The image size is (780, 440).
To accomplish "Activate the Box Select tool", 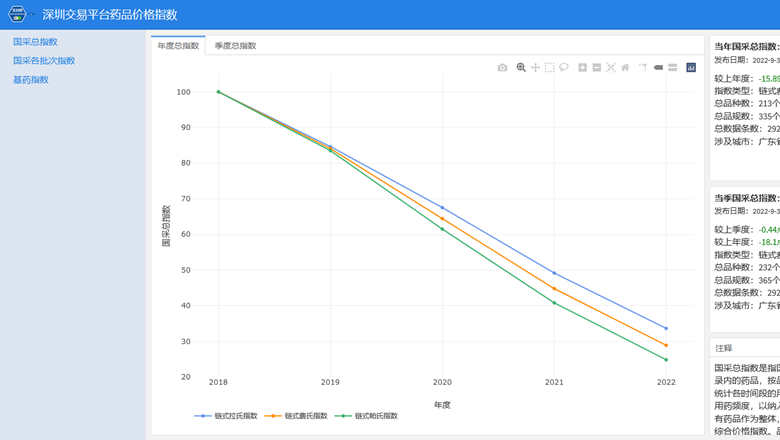I will (x=549, y=68).
